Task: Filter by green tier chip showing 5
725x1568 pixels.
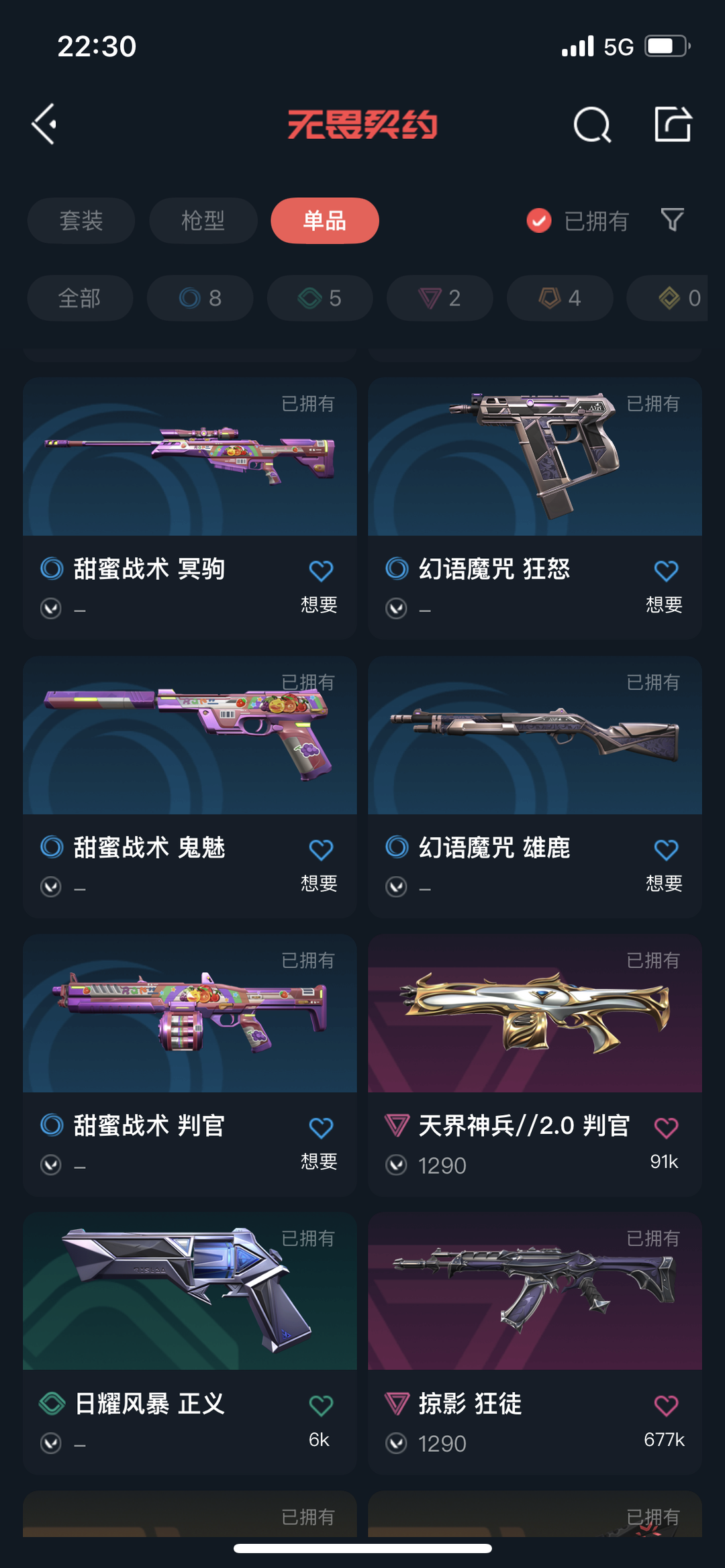Action: point(320,298)
